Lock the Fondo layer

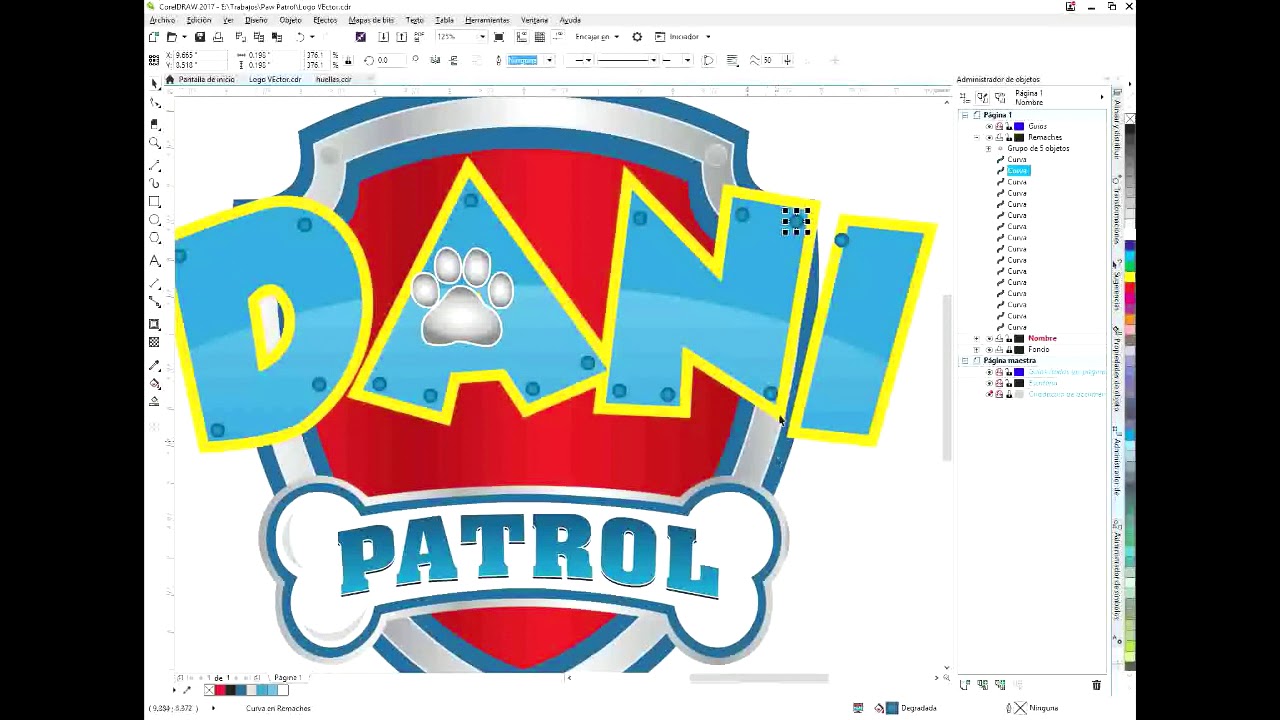[x=1009, y=349]
